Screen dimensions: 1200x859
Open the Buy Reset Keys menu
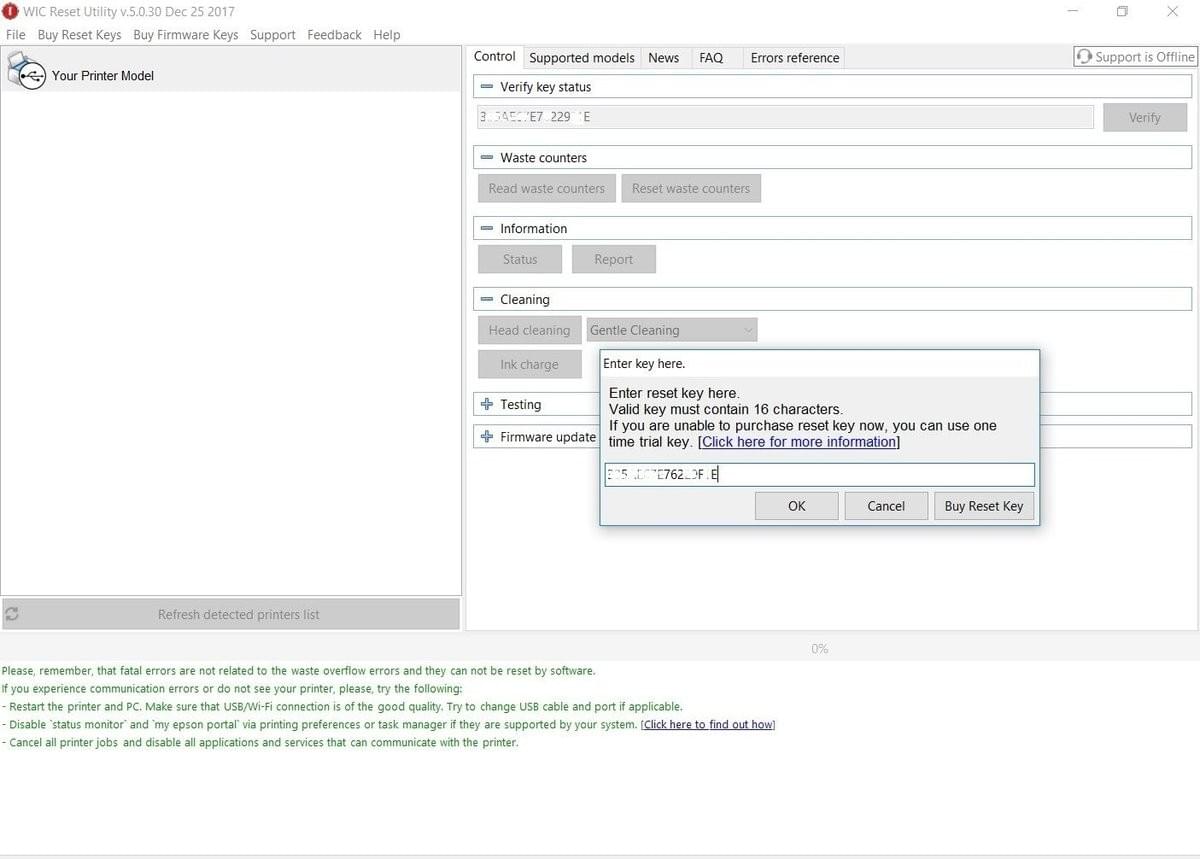coord(79,35)
